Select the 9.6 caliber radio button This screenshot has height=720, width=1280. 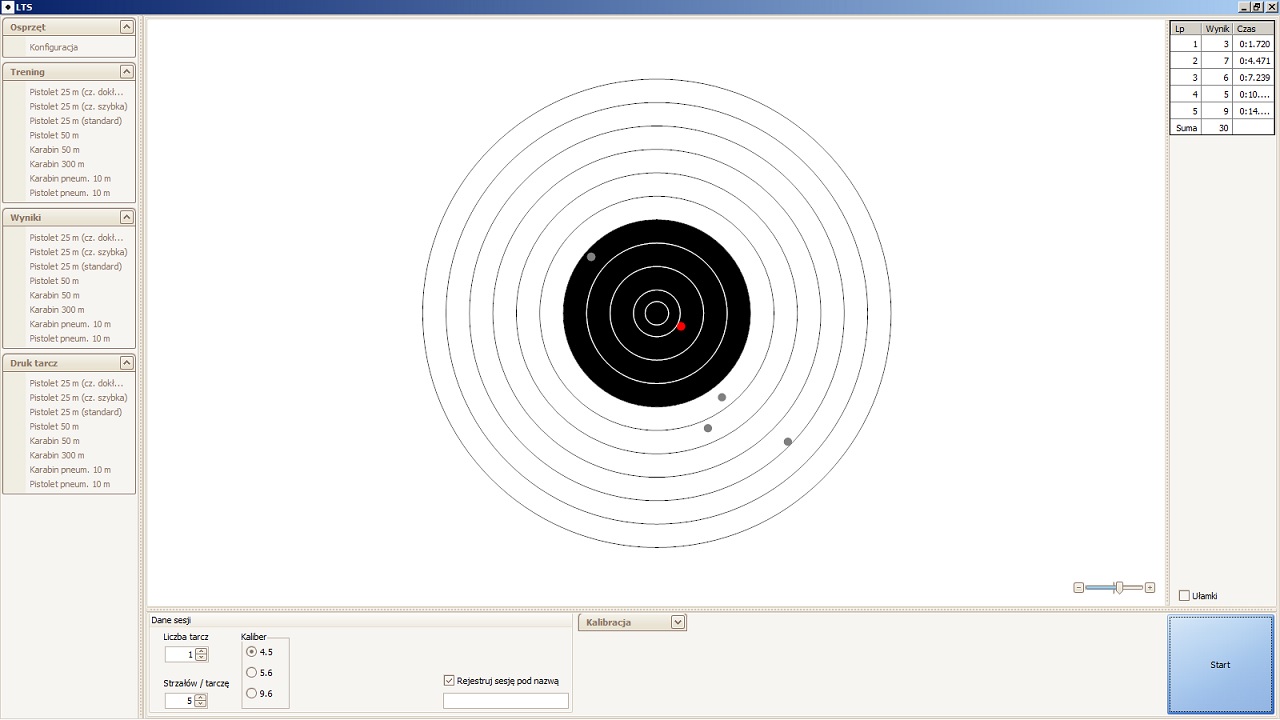click(252, 694)
